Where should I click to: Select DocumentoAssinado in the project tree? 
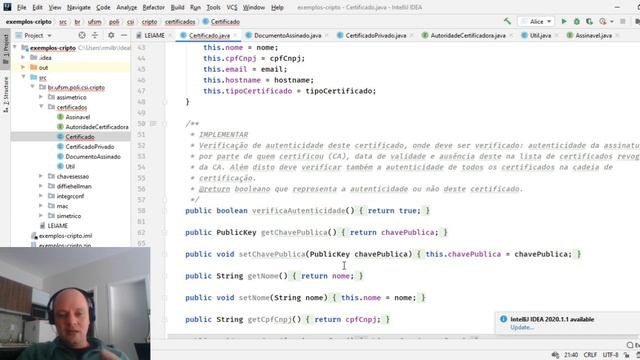93,156
